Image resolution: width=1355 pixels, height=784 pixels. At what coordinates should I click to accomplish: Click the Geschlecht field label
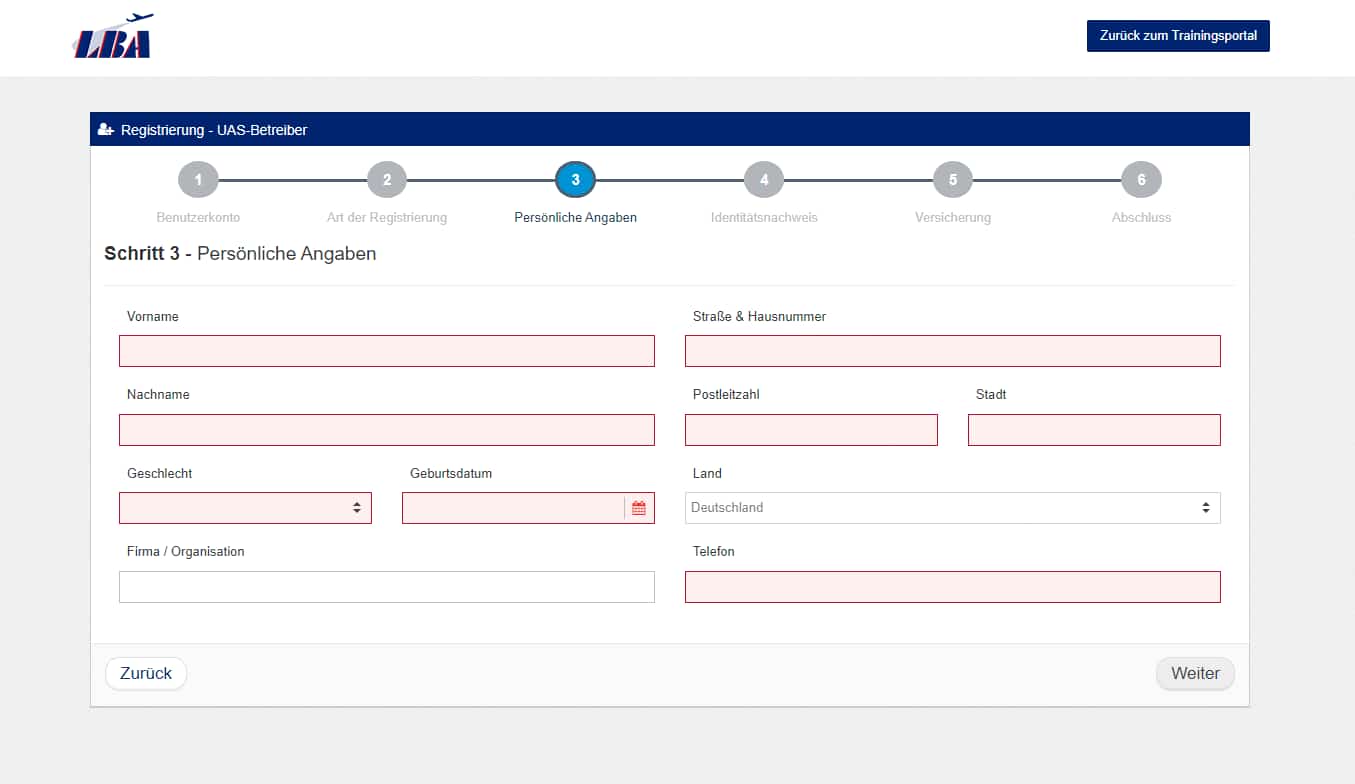pos(160,473)
